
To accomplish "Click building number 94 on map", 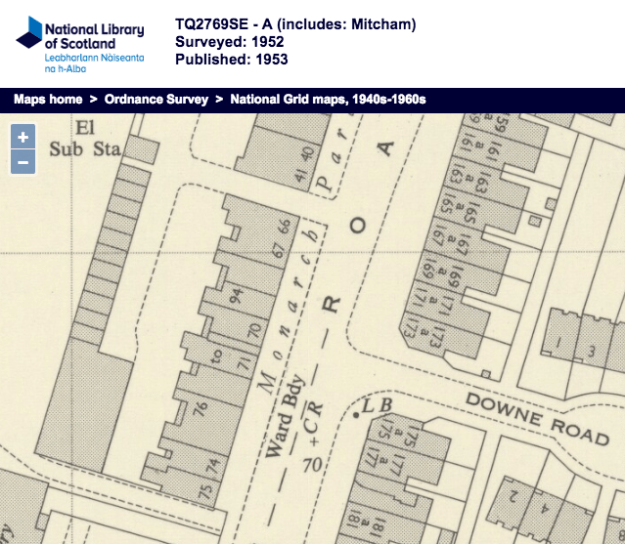I will [237, 296].
